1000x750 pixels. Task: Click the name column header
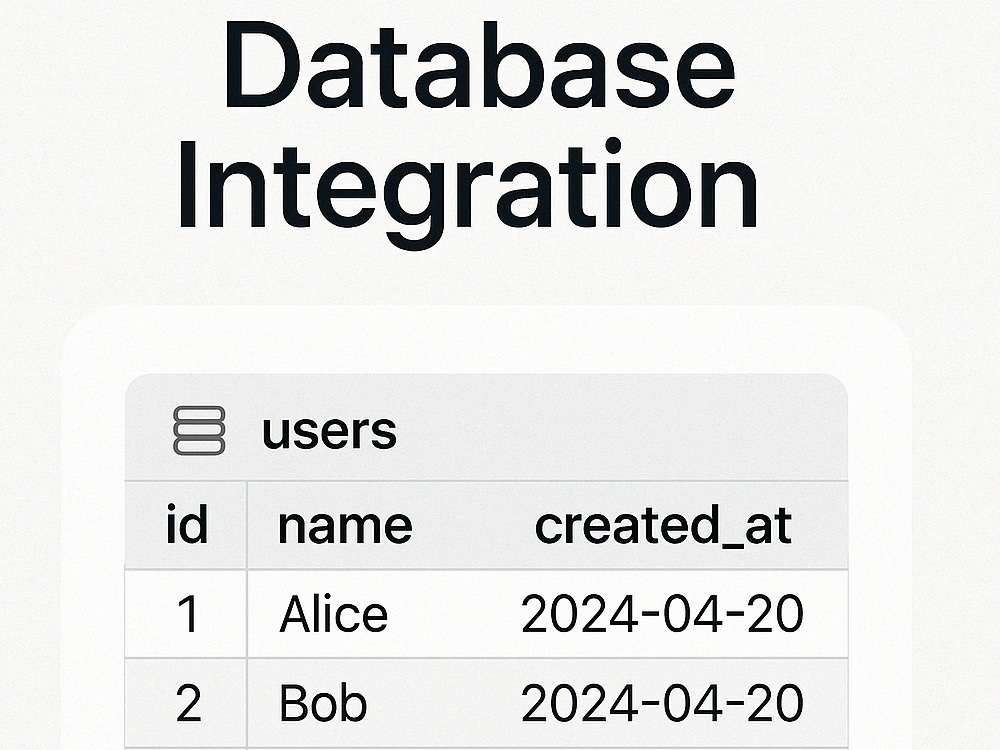[345, 527]
